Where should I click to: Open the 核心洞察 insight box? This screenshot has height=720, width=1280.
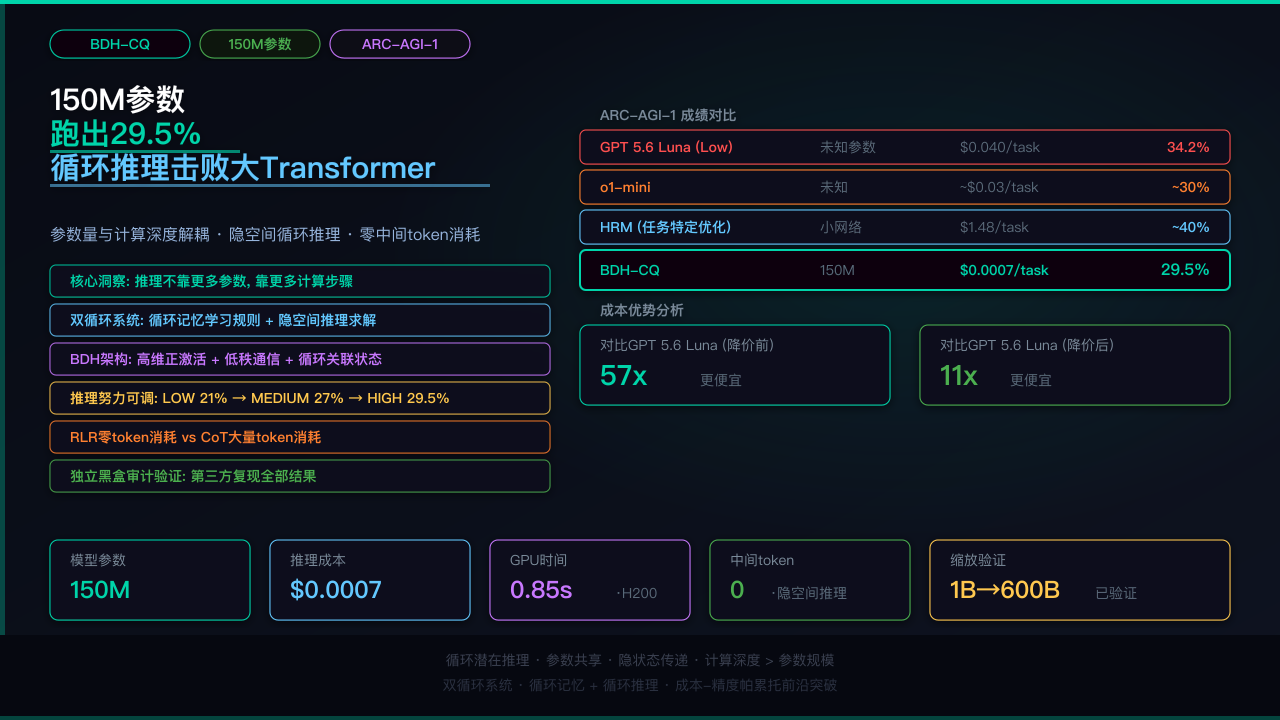click(x=300, y=281)
